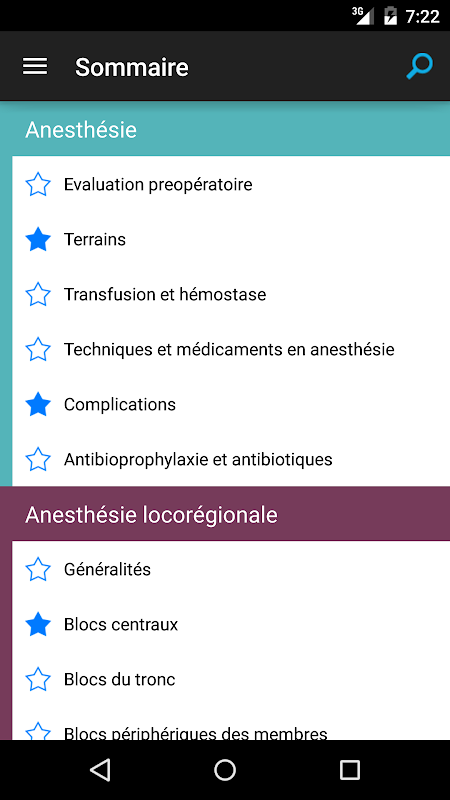
Task: Star the Blocs du tronc item
Action: pyautogui.click(x=38, y=679)
